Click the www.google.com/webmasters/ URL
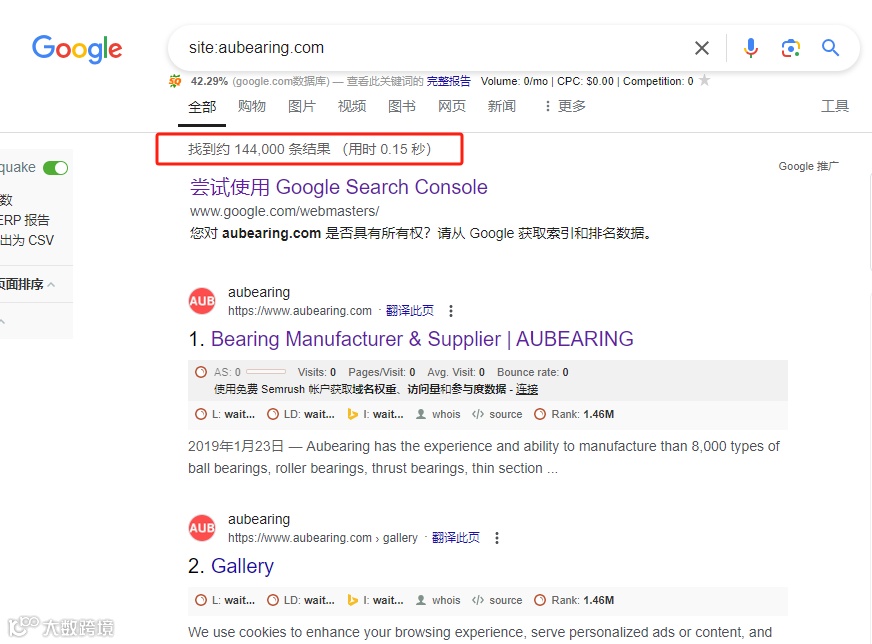The width and height of the screenshot is (872, 644). click(x=284, y=211)
